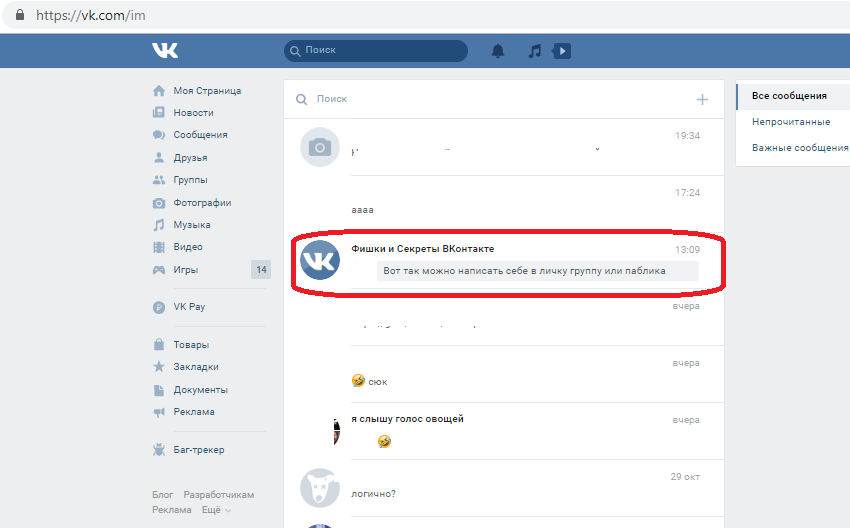The height and width of the screenshot is (528, 850).
Task: Open the conversation with message сюк
Action: tap(504, 374)
